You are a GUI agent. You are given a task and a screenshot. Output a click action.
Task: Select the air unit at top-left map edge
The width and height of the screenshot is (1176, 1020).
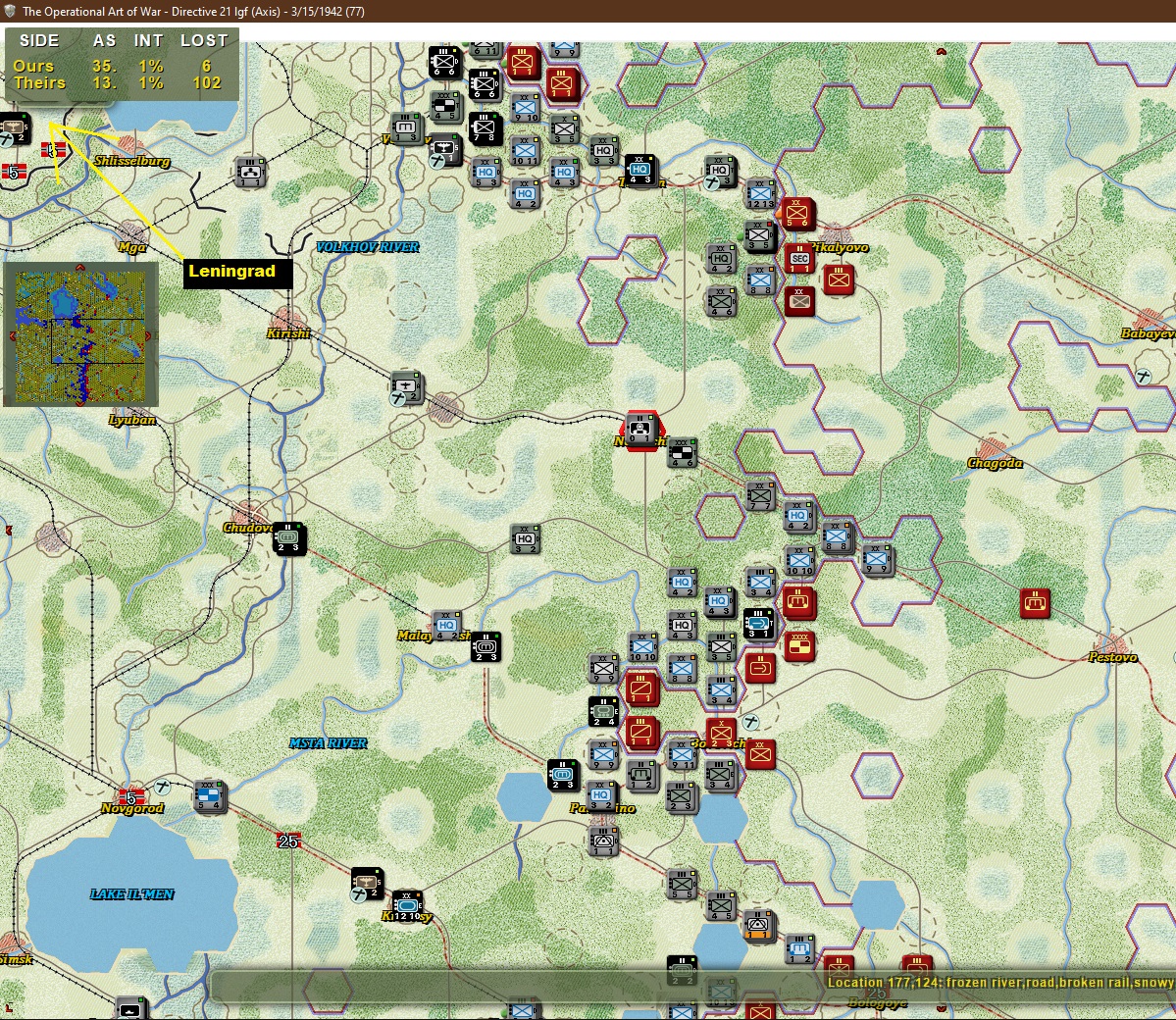15,128
